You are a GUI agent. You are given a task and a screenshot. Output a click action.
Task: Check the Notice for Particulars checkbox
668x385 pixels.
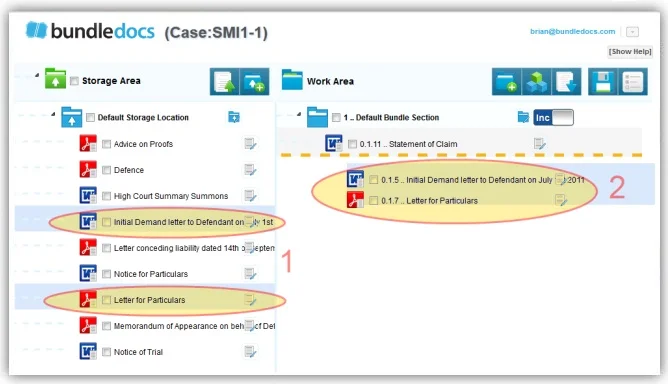point(107,274)
